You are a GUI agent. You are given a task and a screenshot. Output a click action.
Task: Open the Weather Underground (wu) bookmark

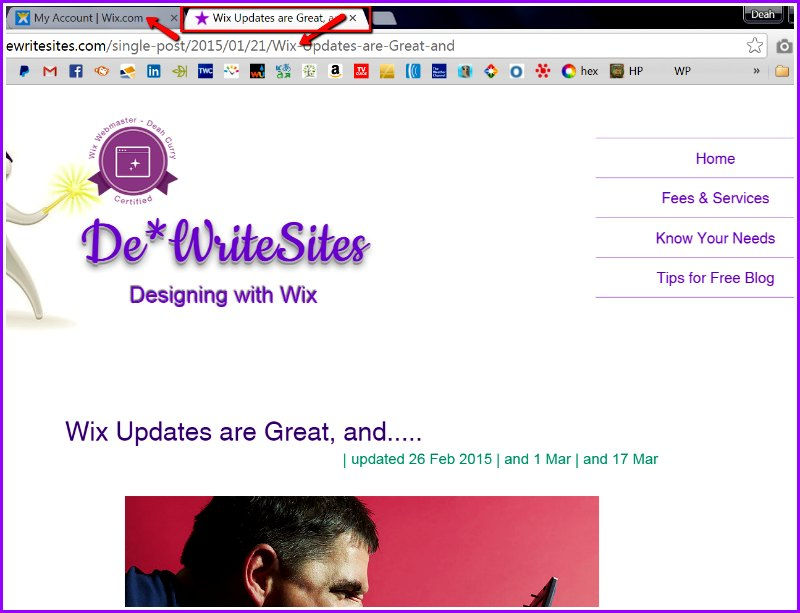257,71
